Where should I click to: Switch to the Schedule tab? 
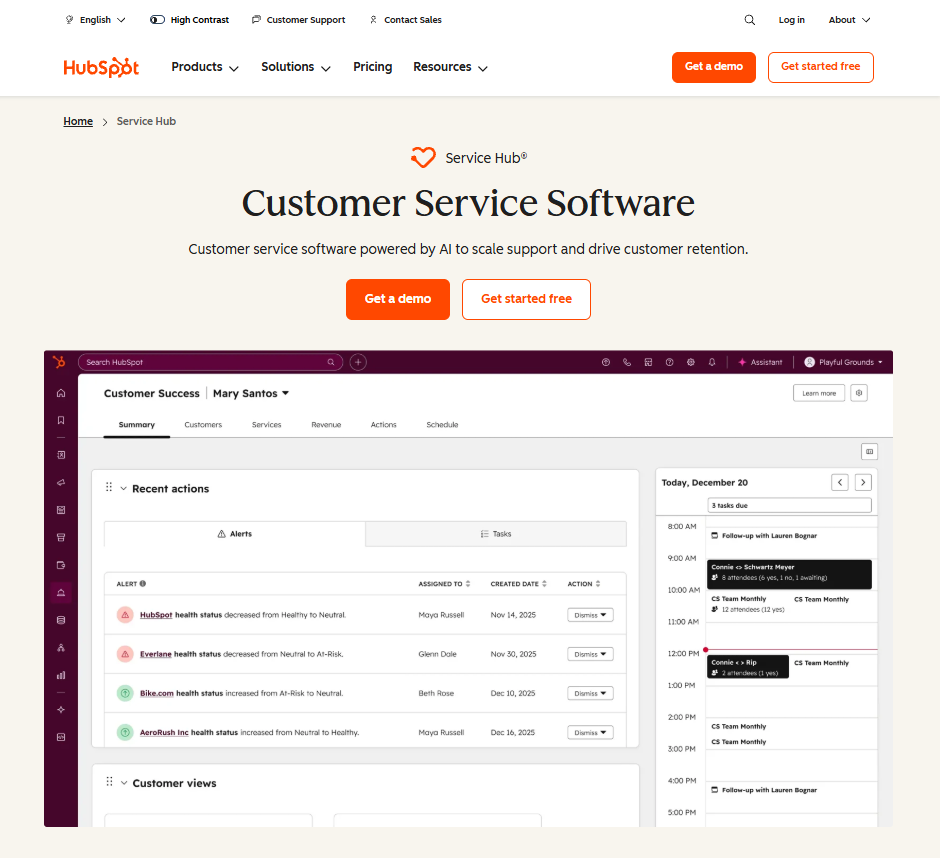pyautogui.click(x=442, y=425)
